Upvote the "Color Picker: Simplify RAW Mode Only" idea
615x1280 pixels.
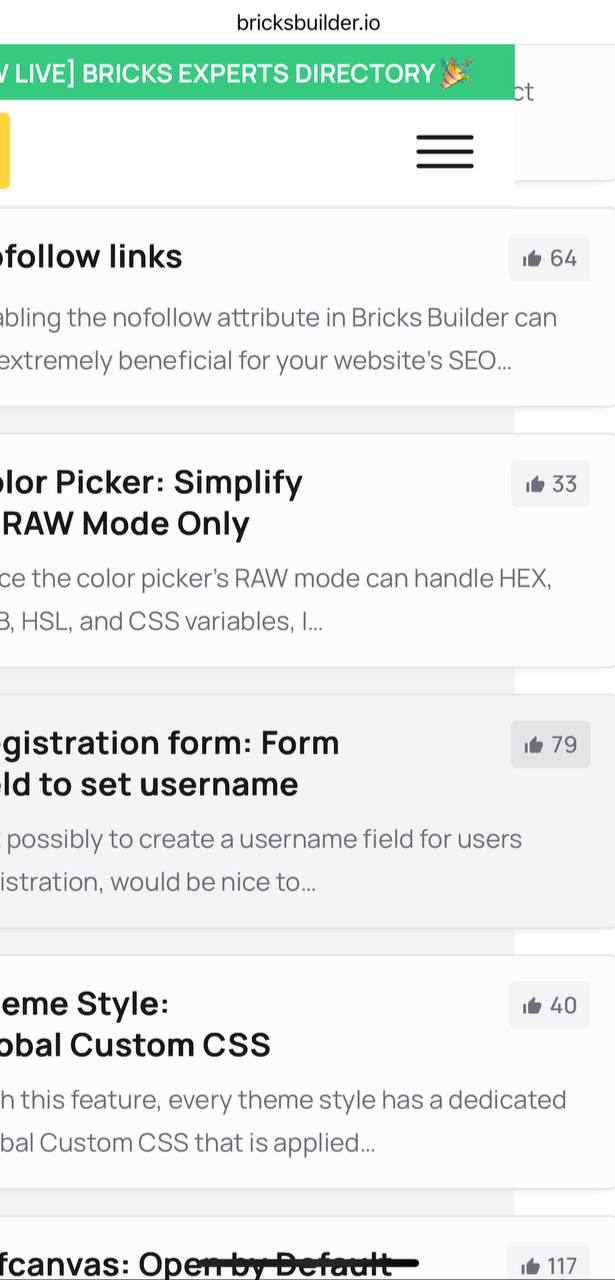click(x=550, y=484)
